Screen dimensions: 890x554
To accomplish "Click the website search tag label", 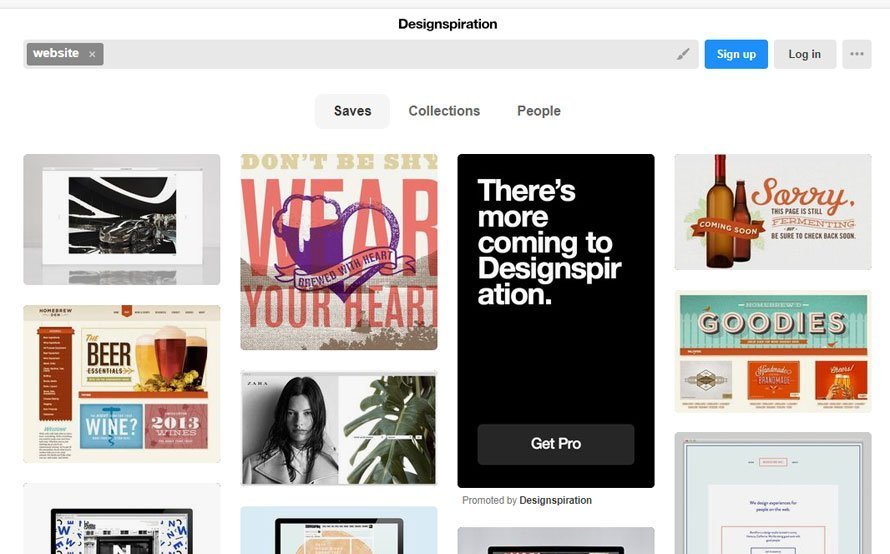I will click(56, 53).
